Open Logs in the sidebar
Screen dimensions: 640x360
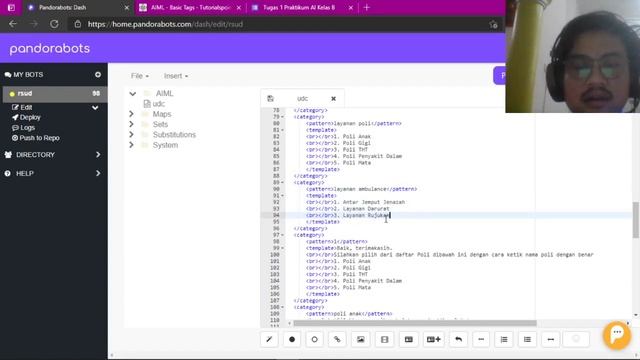(x=23, y=128)
